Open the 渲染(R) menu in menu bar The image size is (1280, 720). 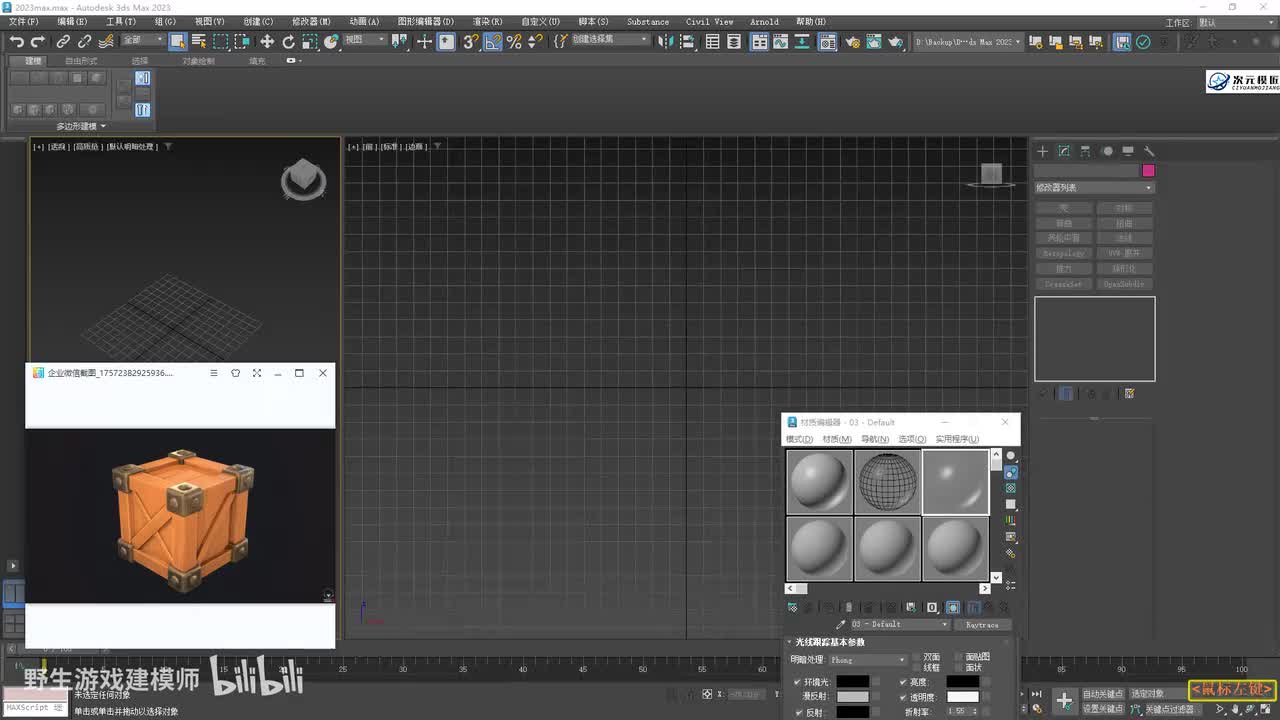point(487,21)
